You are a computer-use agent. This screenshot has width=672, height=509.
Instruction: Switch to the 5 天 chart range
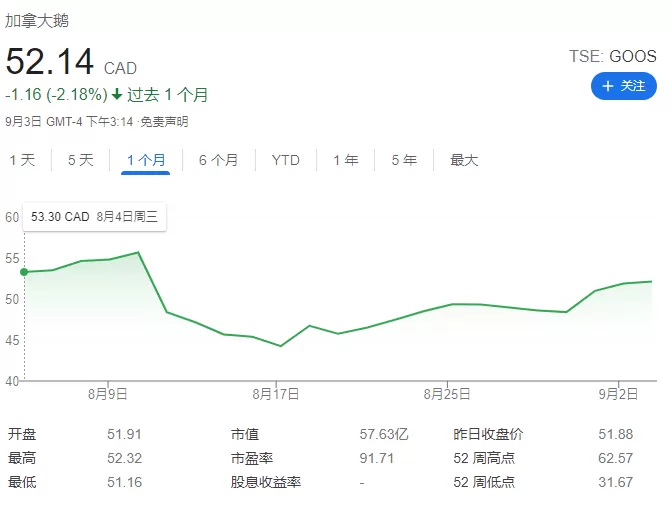coord(81,160)
